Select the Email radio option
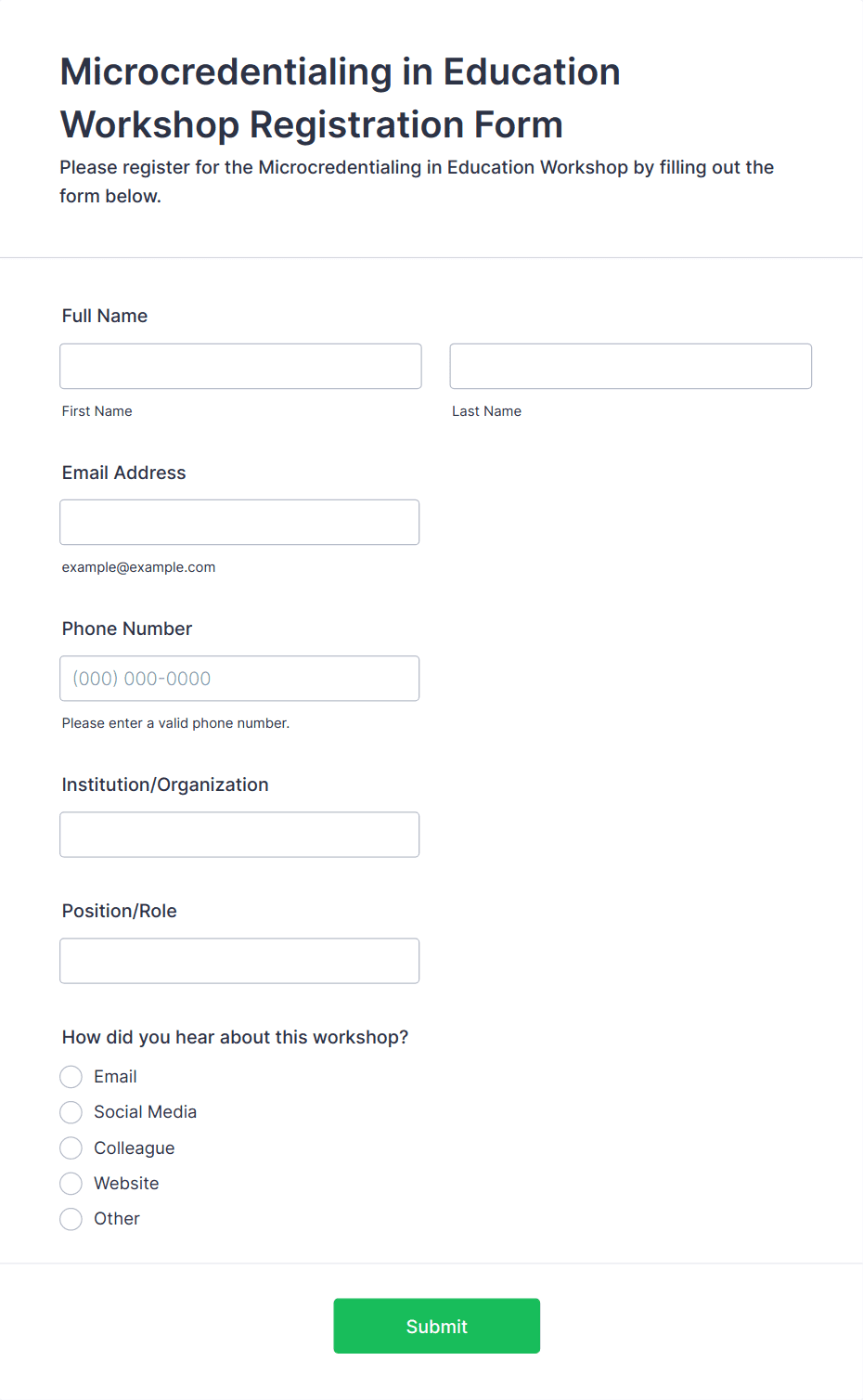 (x=71, y=1077)
